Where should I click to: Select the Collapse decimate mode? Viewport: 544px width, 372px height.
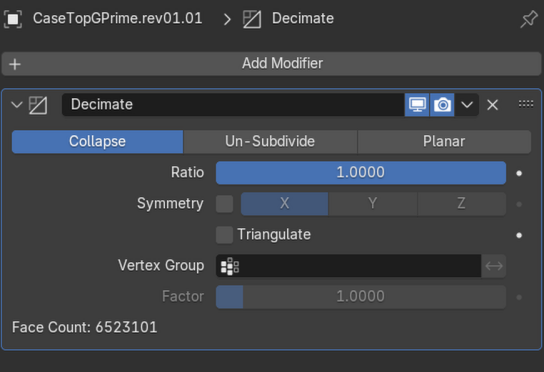pos(97,142)
